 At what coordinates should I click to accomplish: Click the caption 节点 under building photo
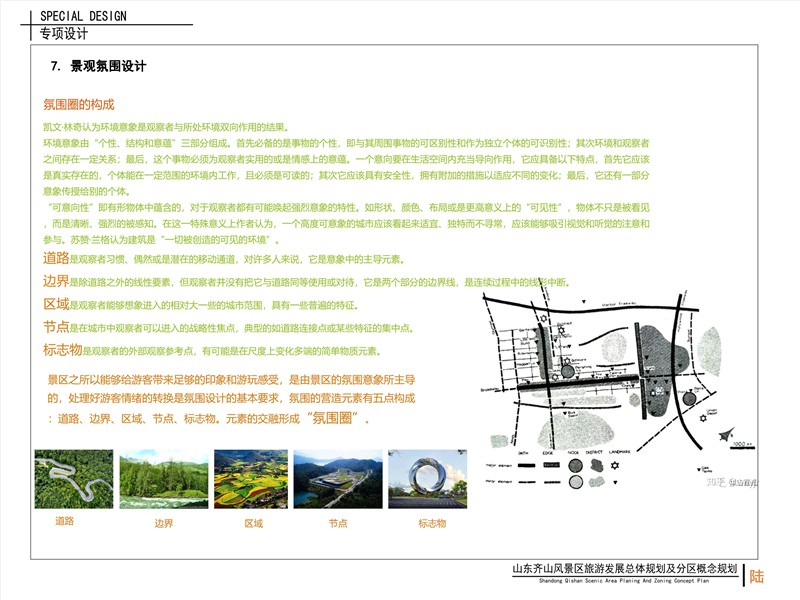[338, 523]
